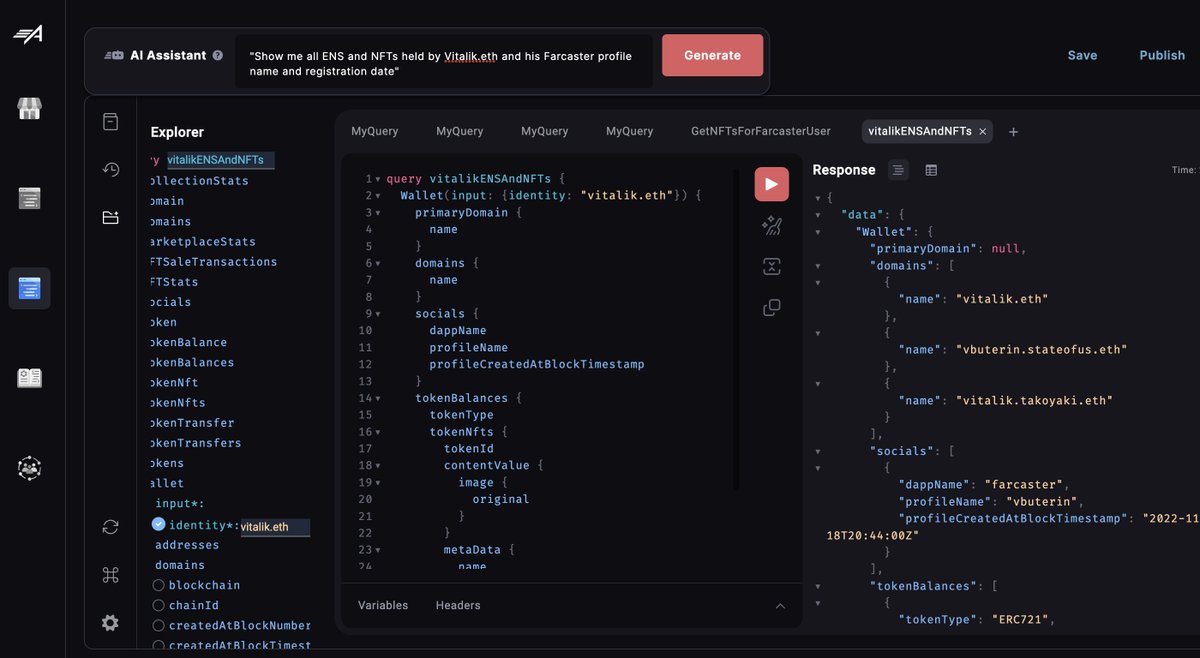This screenshot has width=1200, height=658.
Task: Collapse the response "data" object
Action: pos(819,215)
